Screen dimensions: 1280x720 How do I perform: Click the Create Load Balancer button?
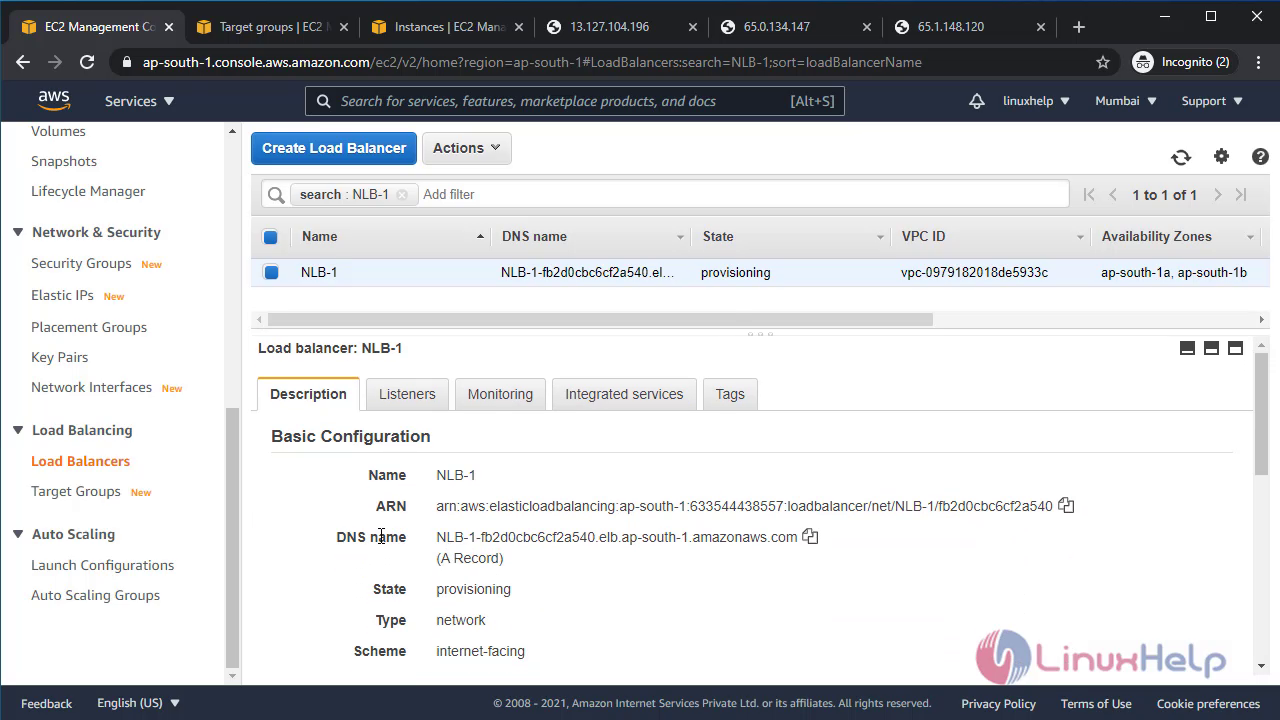(x=334, y=148)
